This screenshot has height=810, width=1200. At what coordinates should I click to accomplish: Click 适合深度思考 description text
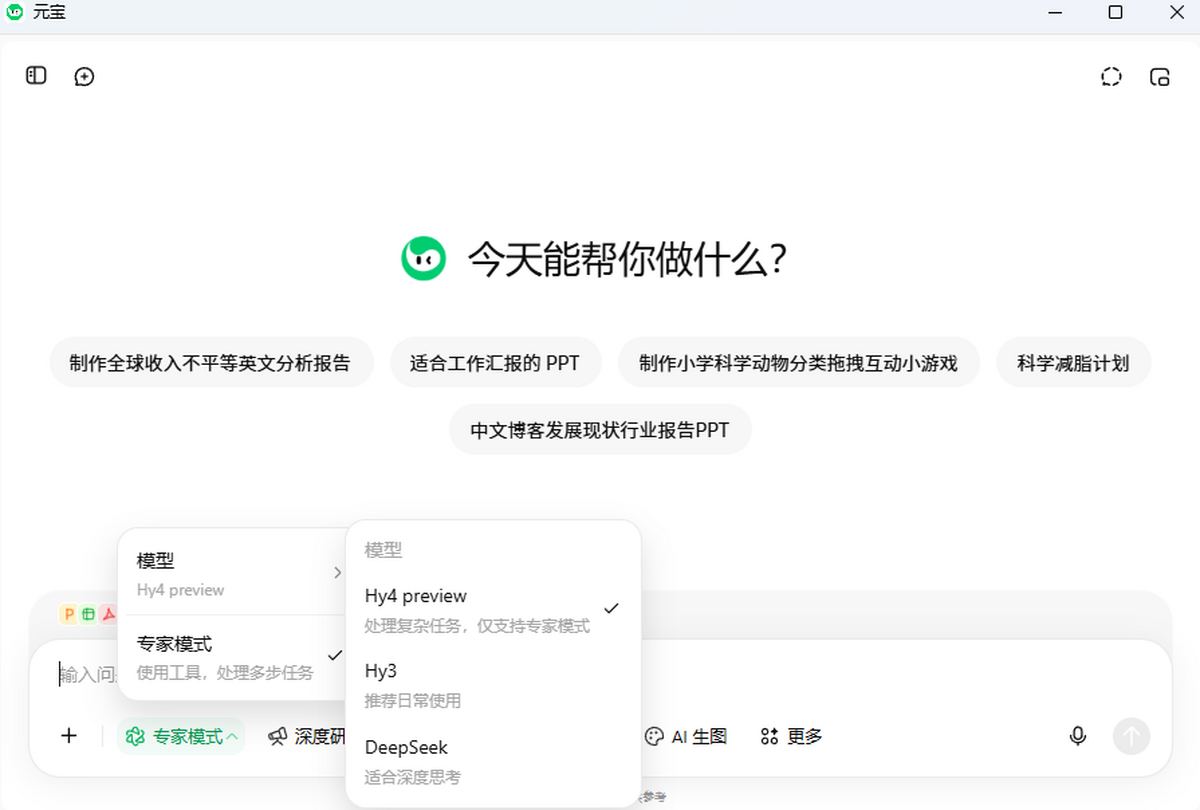point(413,777)
